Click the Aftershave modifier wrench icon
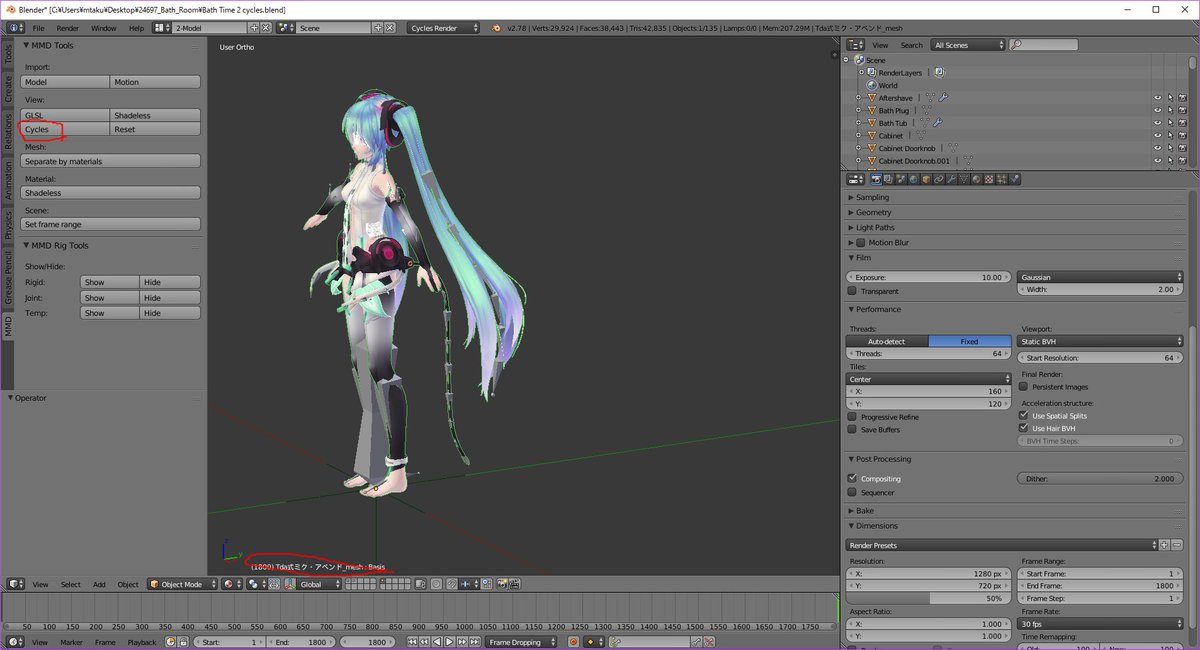This screenshot has width=1200, height=650. pyautogui.click(x=942, y=97)
